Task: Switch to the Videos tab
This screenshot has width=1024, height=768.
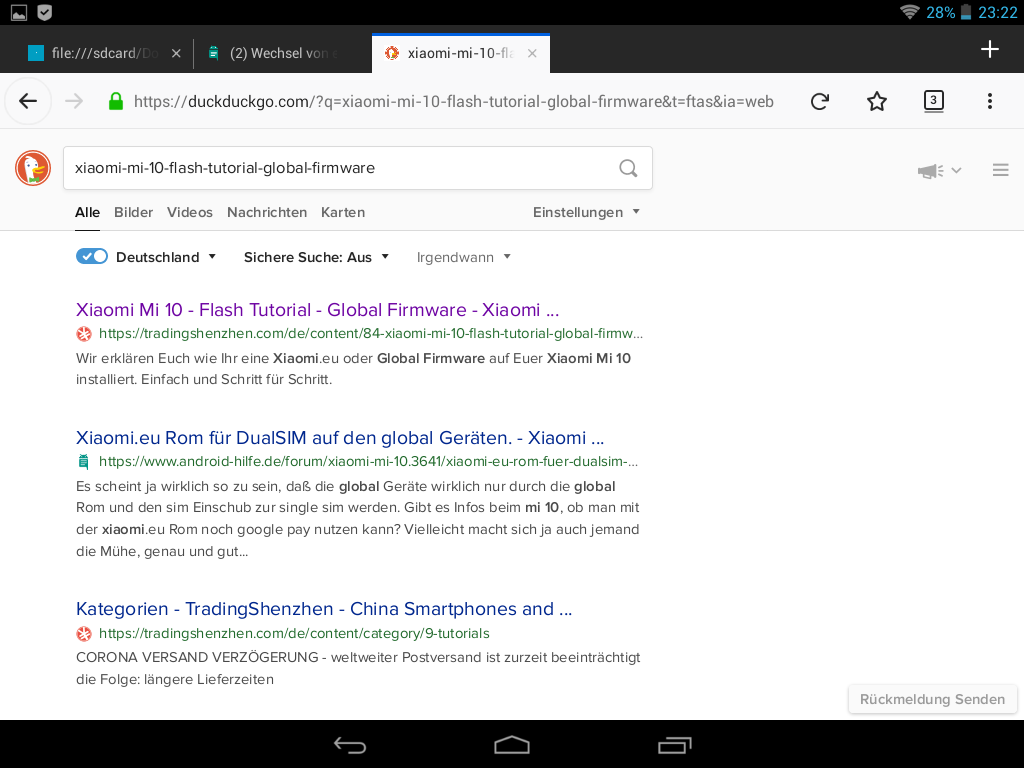Action: pyautogui.click(x=189, y=212)
